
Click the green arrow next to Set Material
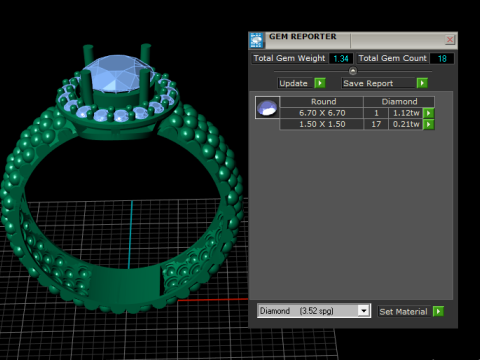tap(438, 311)
